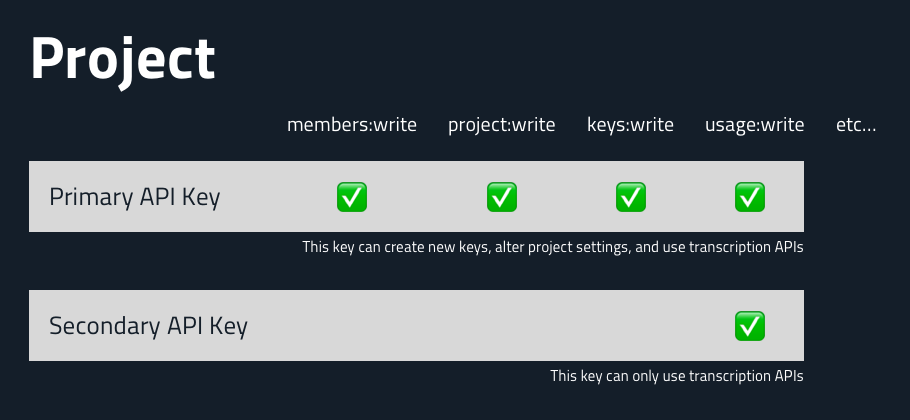Select the project:write column header

click(x=501, y=125)
